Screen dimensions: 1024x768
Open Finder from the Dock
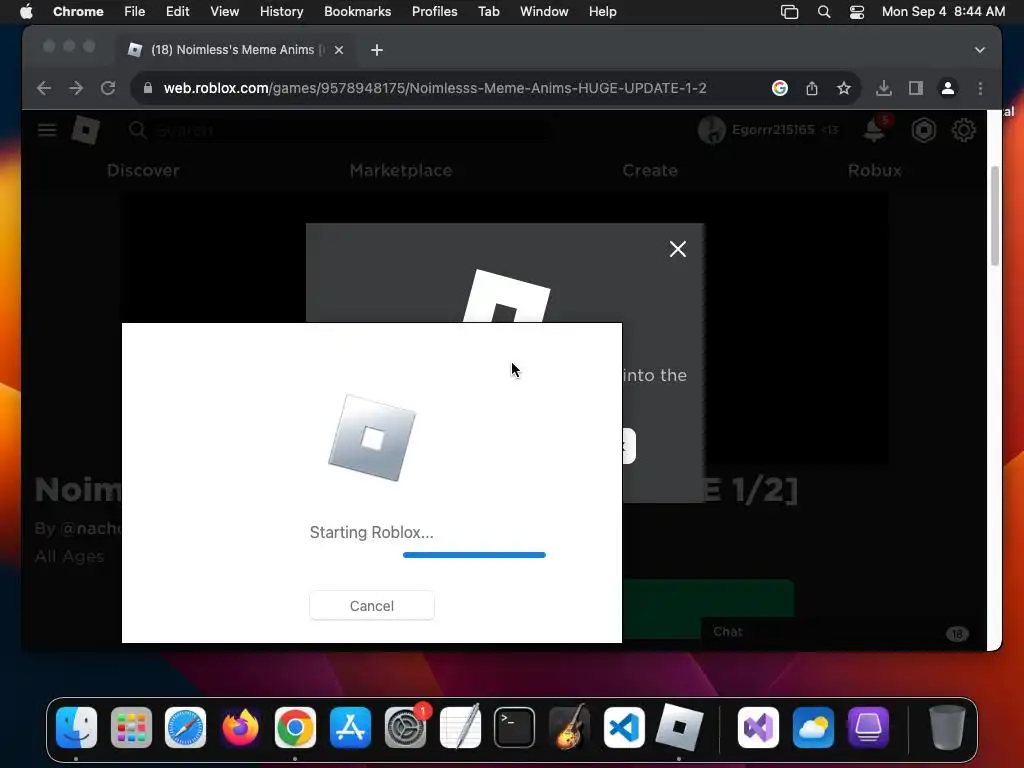(76, 727)
